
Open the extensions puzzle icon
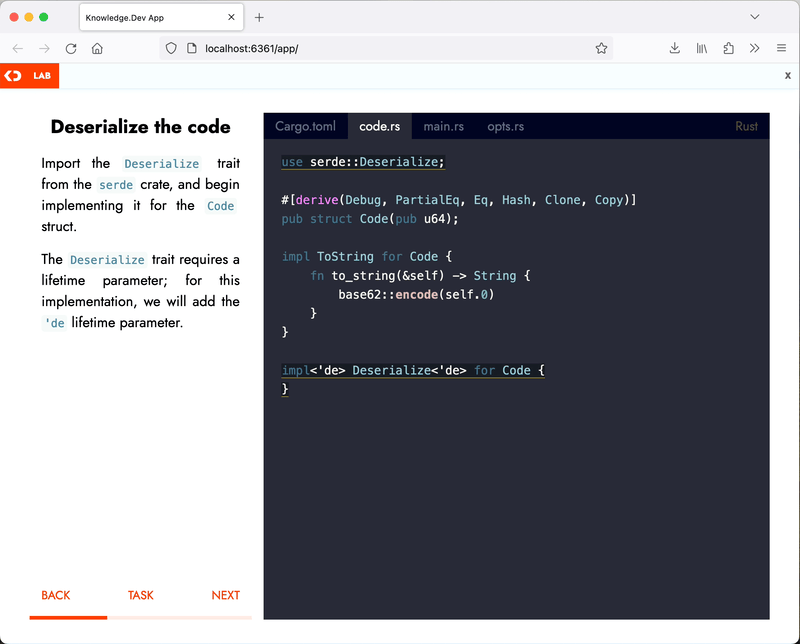728,48
